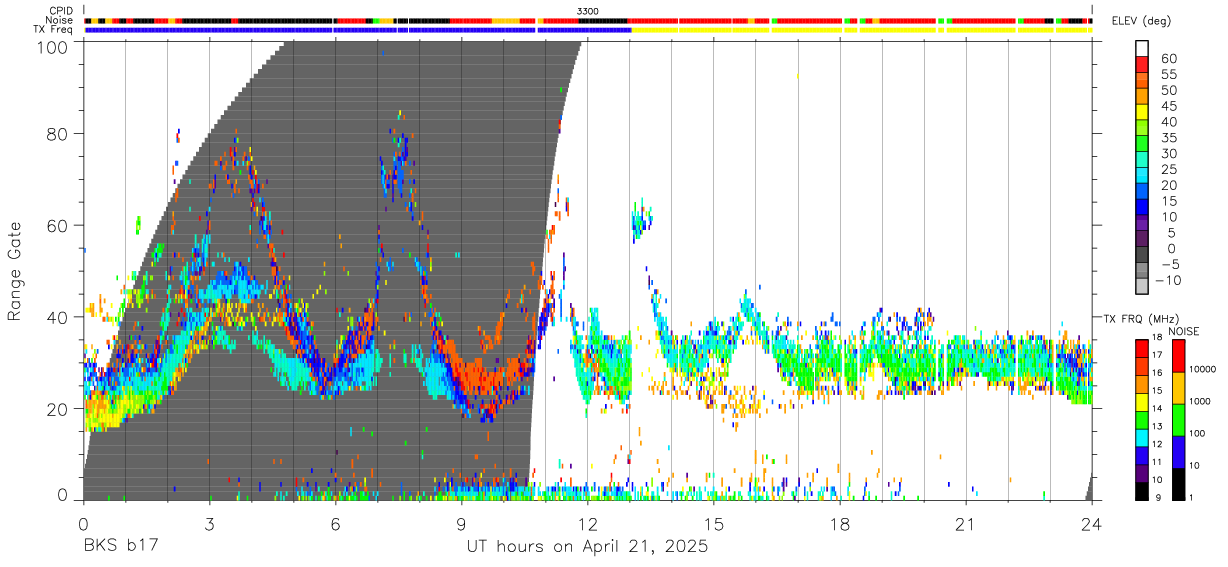Click the BKS b17 radar beam label
The width and height of the screenshot is (1228, 567).
120,547
